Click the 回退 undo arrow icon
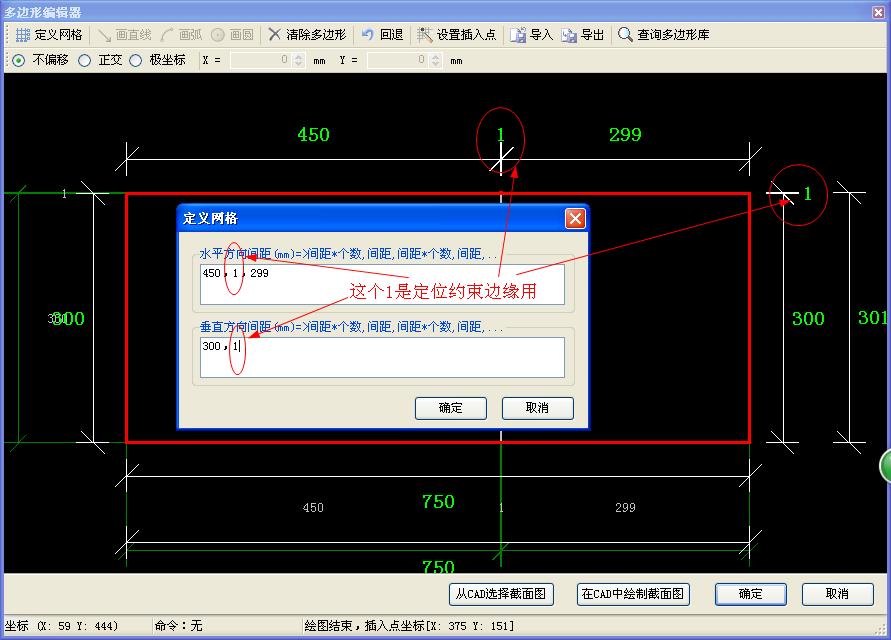 (368, 35)
